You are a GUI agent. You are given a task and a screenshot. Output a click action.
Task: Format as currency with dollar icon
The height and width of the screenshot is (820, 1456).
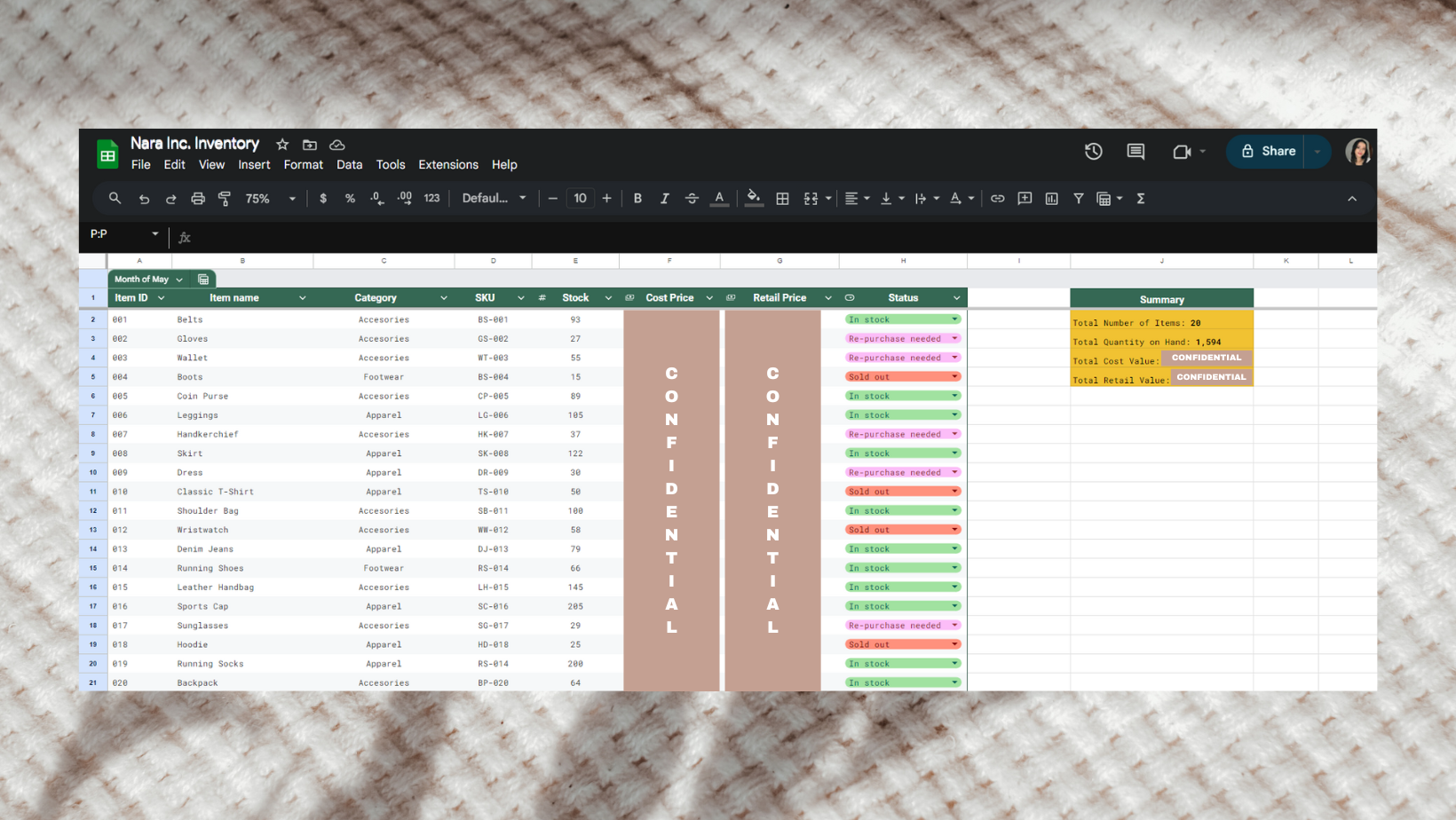click(x=323, y=199)
